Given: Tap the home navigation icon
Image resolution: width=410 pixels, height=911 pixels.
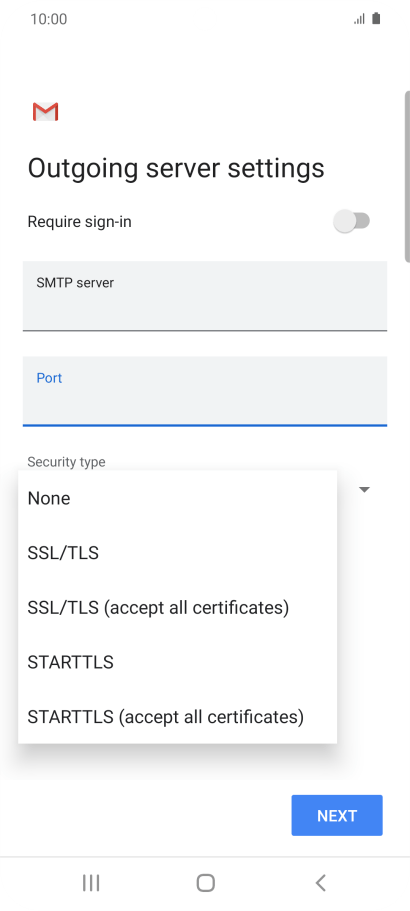Looking at the screenshot, I should pyautogui.click(x=206, y=883).
